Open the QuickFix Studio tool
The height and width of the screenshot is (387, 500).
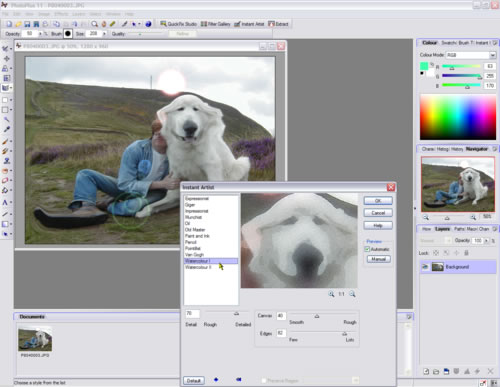(178, 24)
